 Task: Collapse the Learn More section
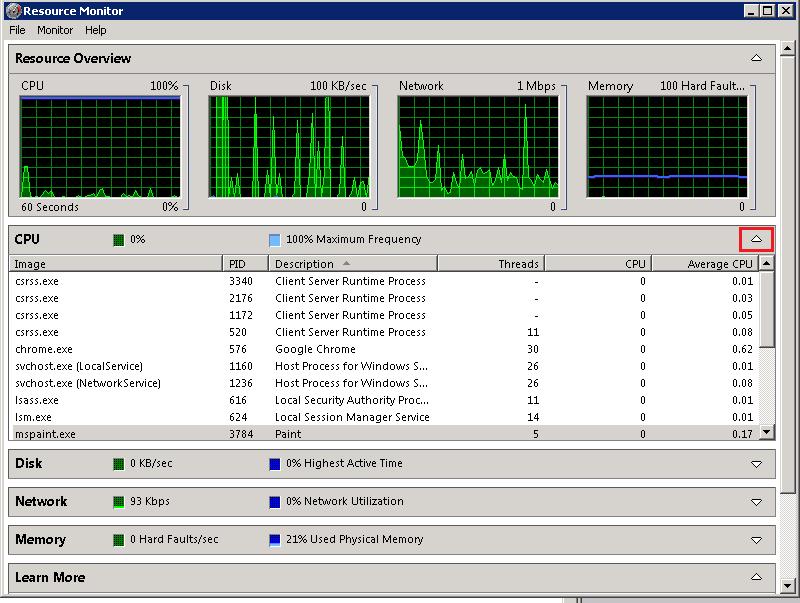click(x=756, y=577)
